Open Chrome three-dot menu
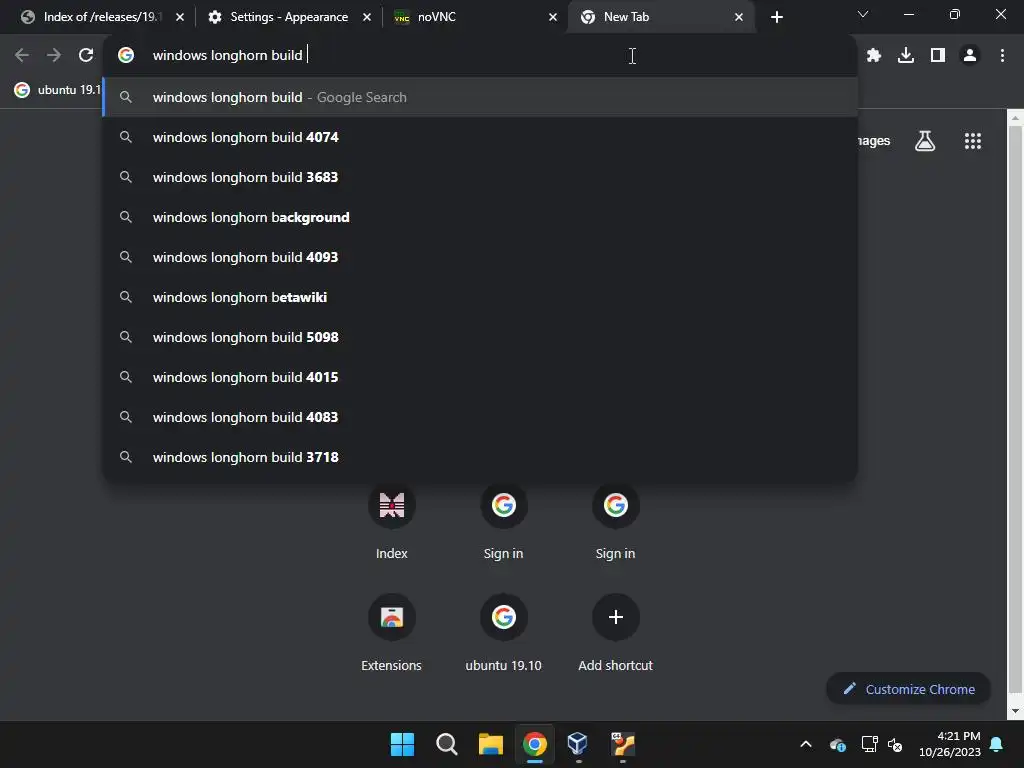1024x768 pixels. pyautogui.click(x=1002, y=56)
